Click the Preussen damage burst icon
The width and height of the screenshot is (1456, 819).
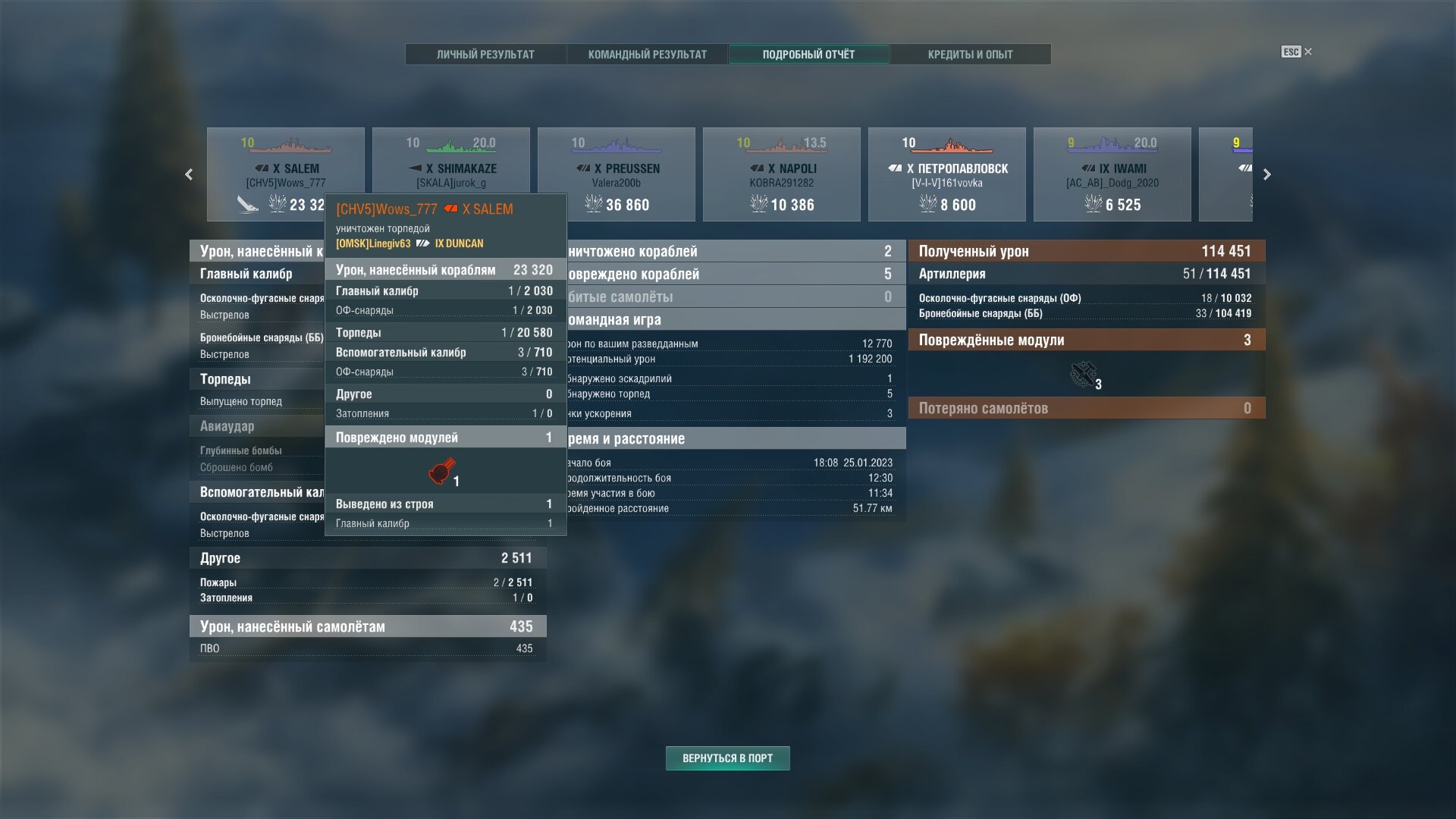594,203
